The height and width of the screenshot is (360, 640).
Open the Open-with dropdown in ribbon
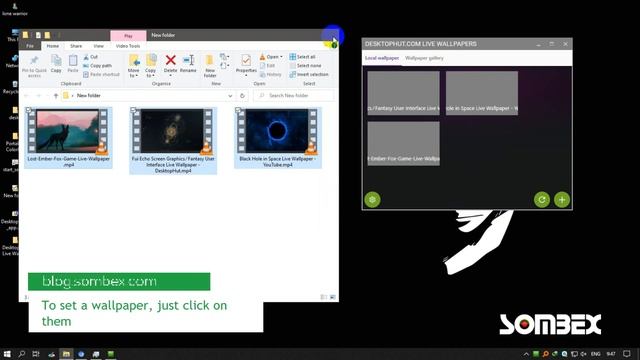pos(281,57)
